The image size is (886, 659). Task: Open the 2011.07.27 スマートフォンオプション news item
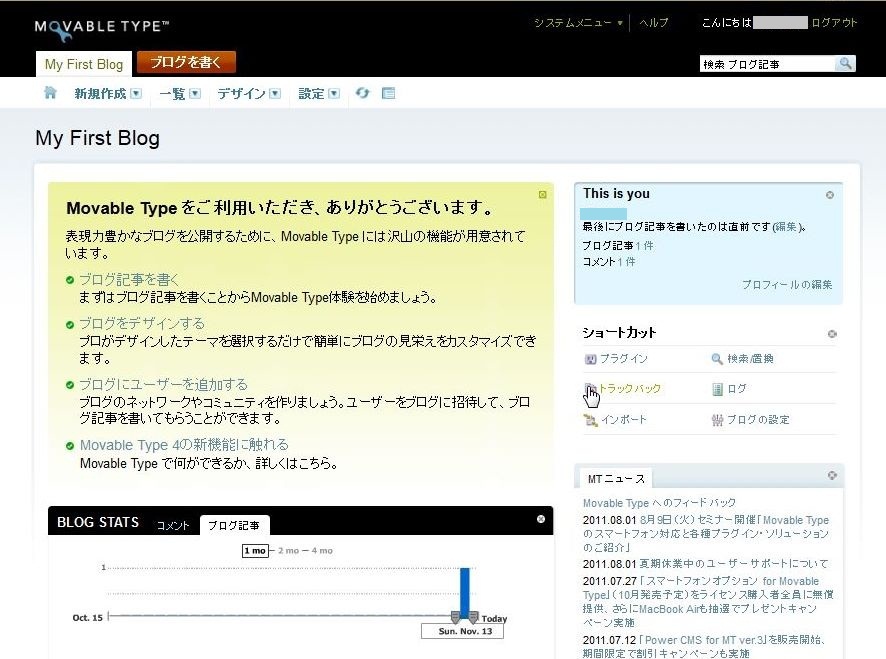click(x=708, y=602)
